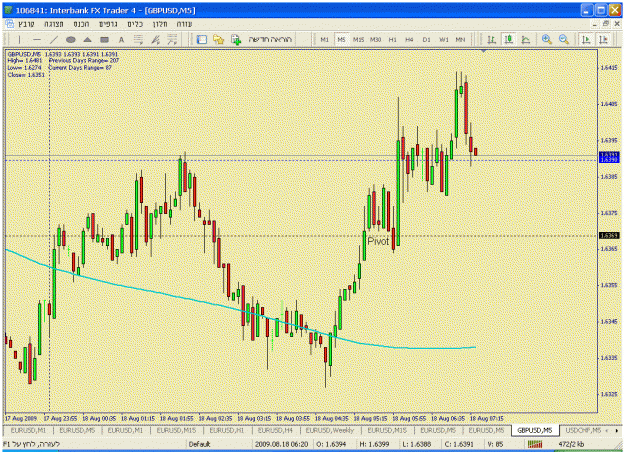Switch to the GBPUSD,M5 chart tab
This screenshot has height=452, width=625.
535,430
